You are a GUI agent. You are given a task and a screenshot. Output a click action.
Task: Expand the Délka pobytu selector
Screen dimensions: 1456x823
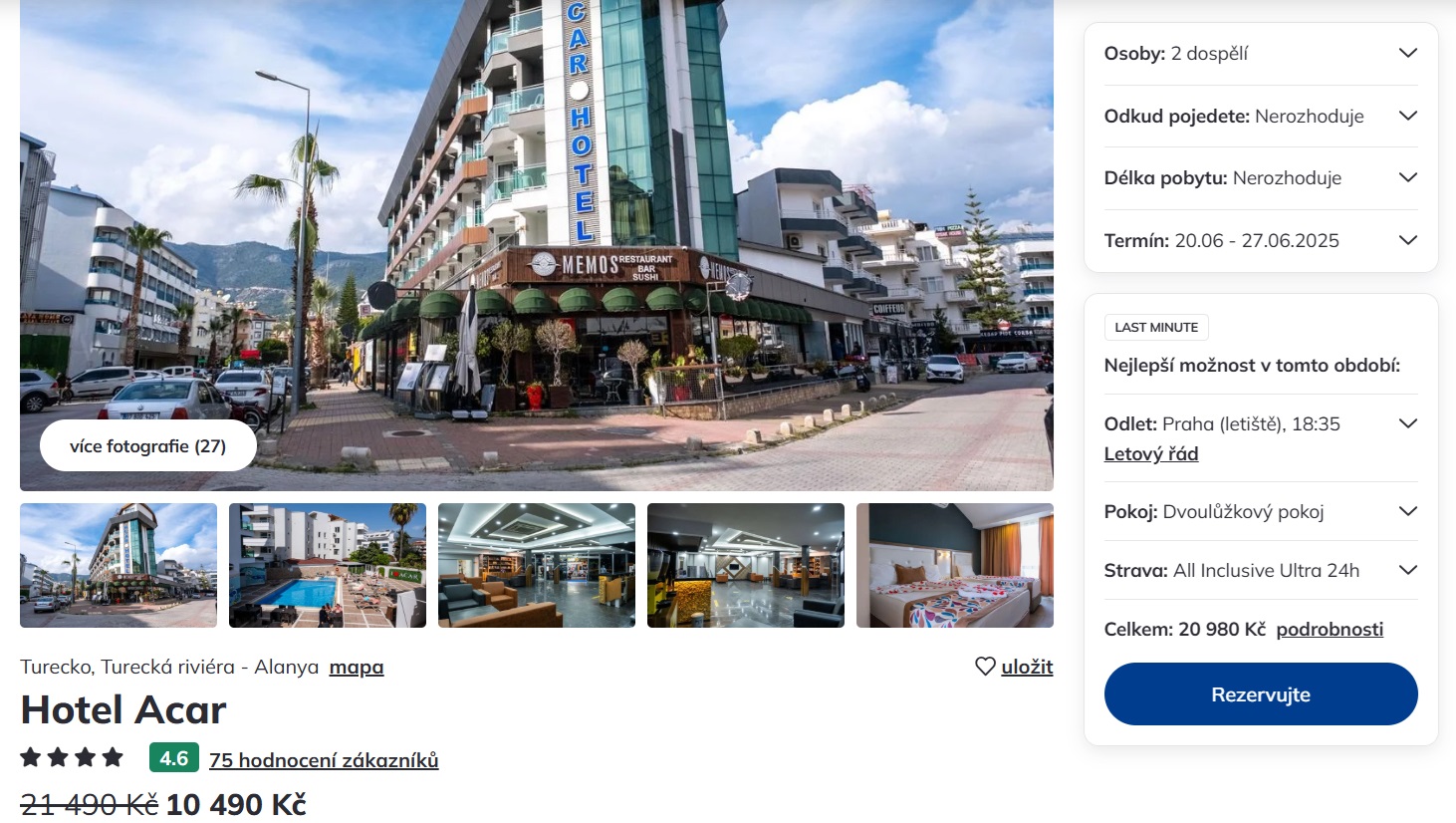pos(1261,178)
